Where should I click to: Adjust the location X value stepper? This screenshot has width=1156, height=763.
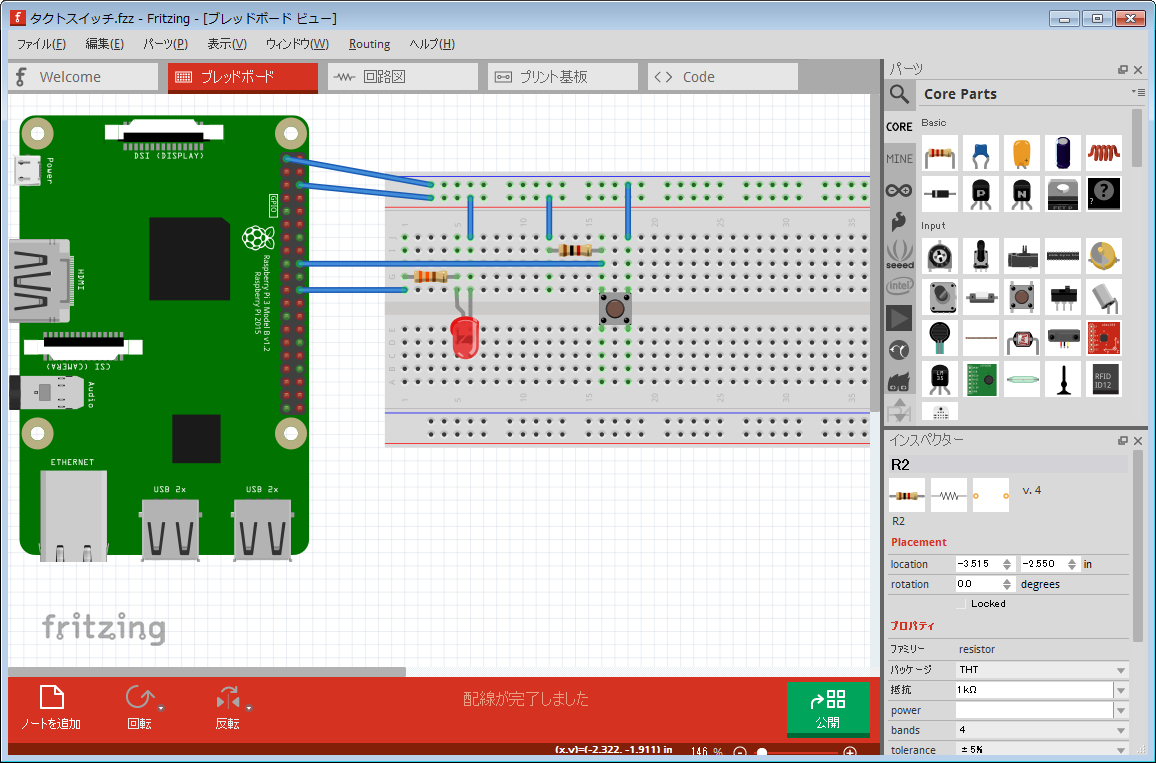point(1007,564)
